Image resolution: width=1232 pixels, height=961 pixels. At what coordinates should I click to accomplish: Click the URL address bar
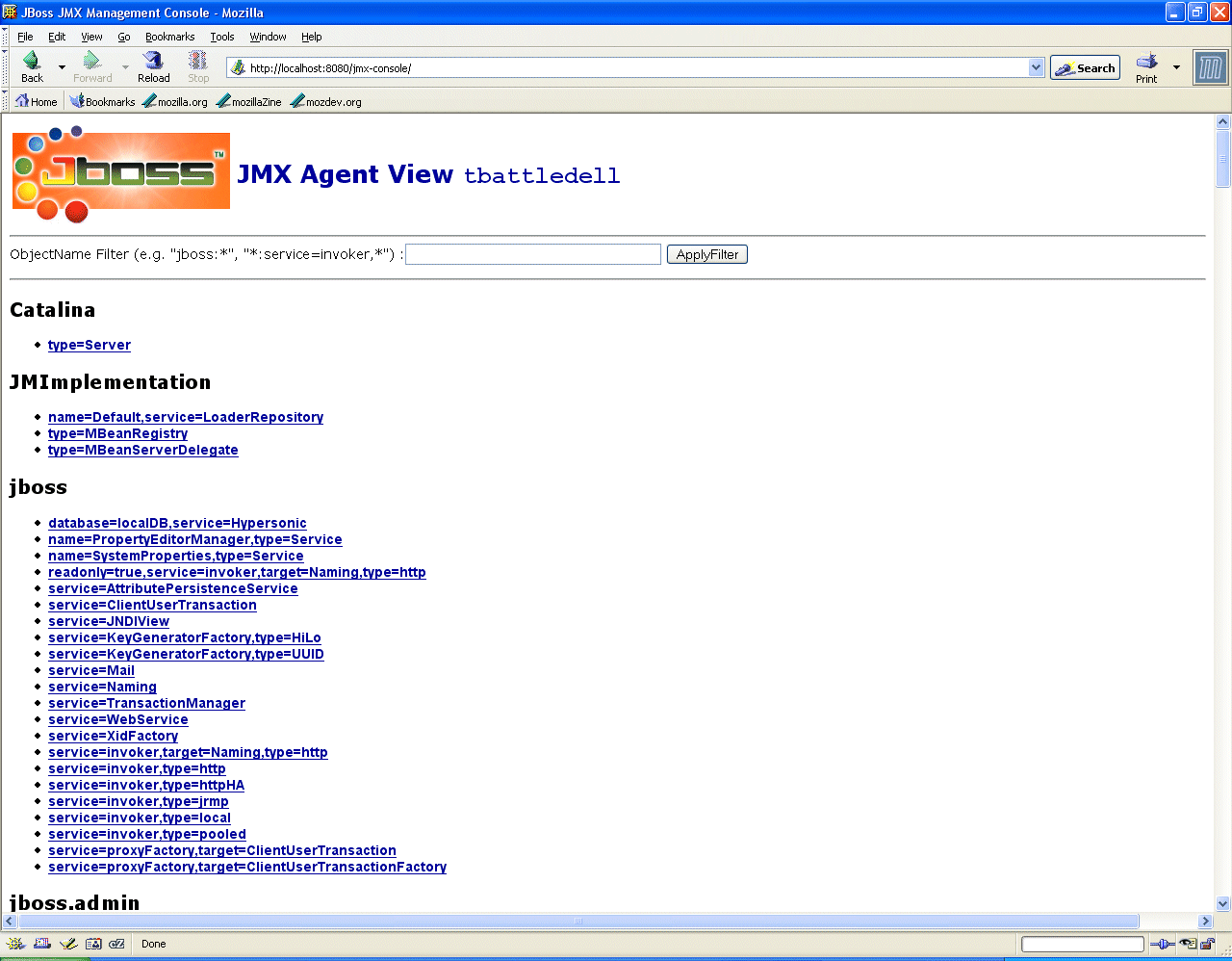pyautogui.click(x=637, y=67)
